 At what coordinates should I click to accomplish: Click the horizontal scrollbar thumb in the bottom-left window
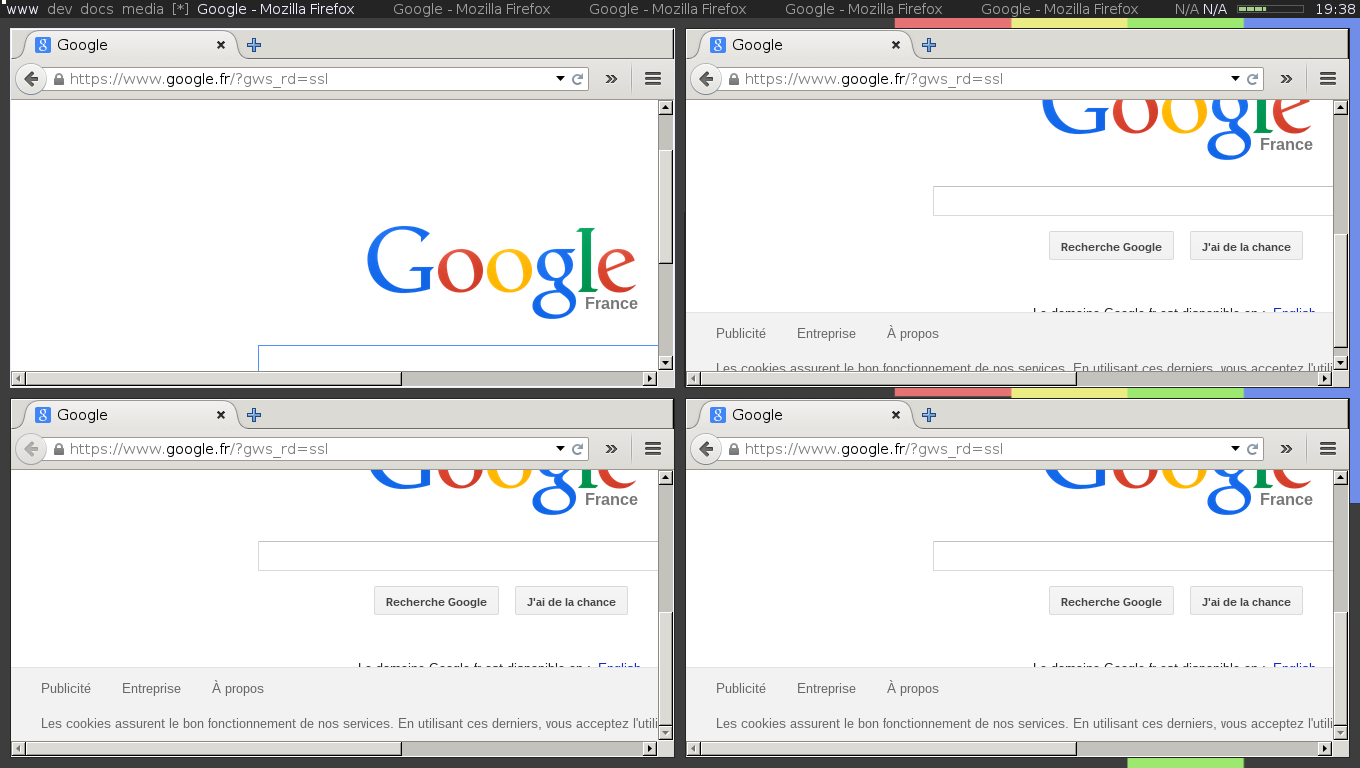click(213, 748)
